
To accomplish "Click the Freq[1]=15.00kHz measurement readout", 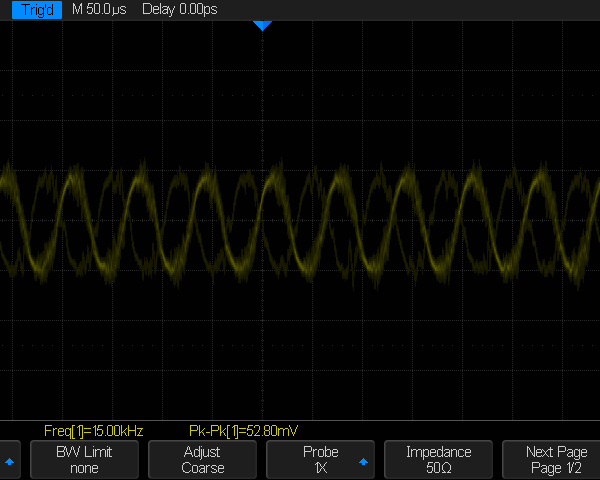I will (x=95, y=431).
